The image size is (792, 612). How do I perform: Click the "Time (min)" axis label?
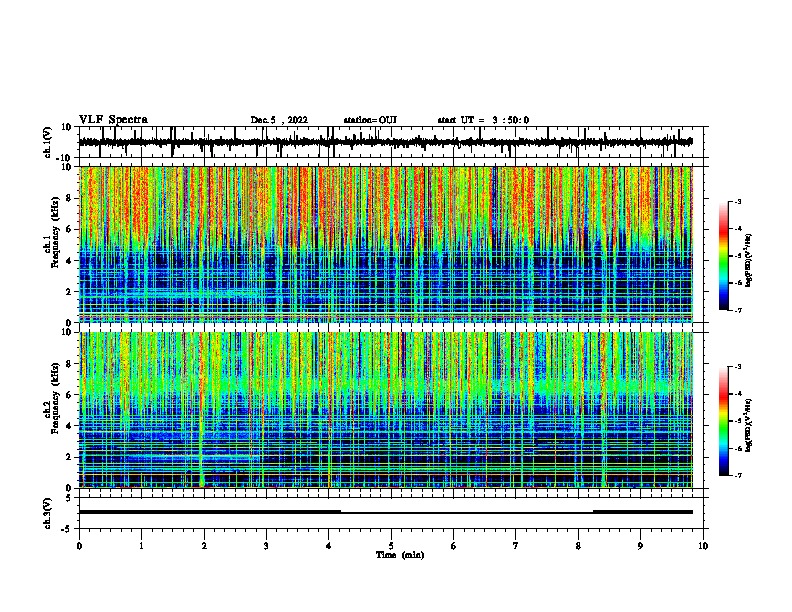pyautogui.click(x=400, y=555)
